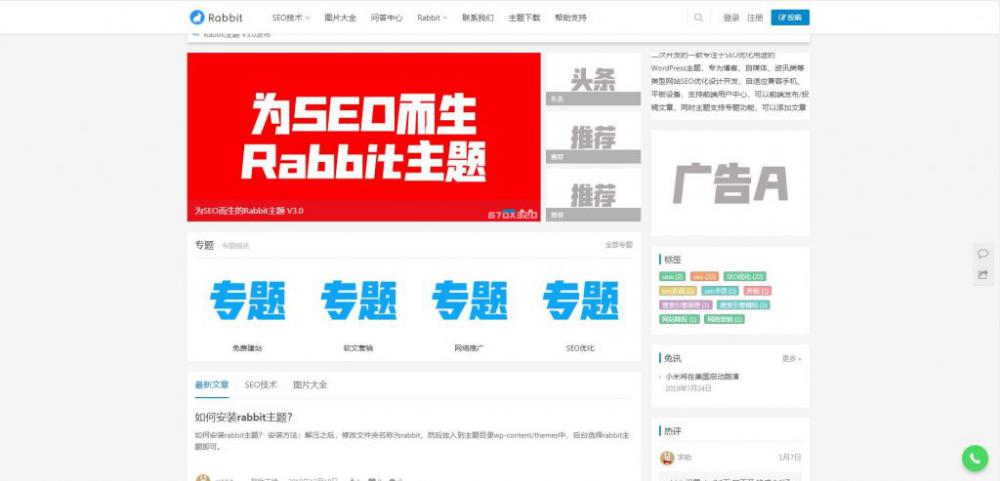The height and width of the screenshot is (481, 1000).
Task: Click the Rabbit logo in the header
Action: pyautogui.click(x=216, y=17)
